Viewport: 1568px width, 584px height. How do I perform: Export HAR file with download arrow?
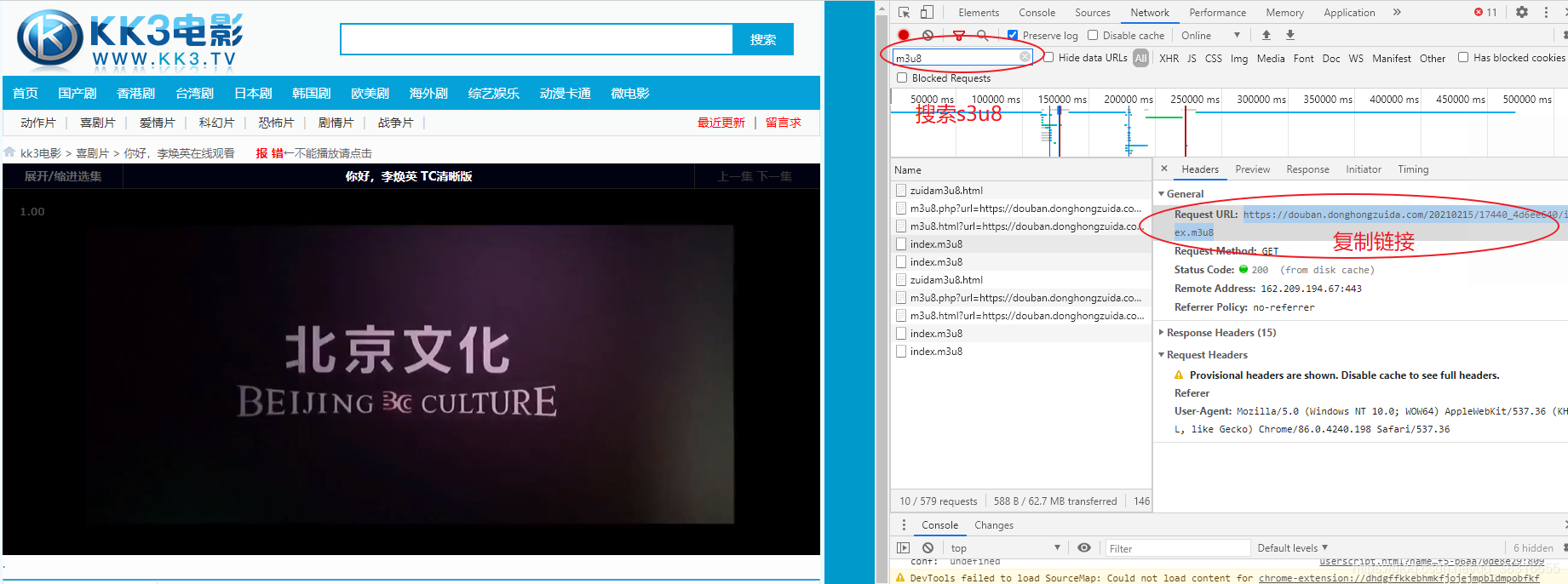[x=1290, y=35]
